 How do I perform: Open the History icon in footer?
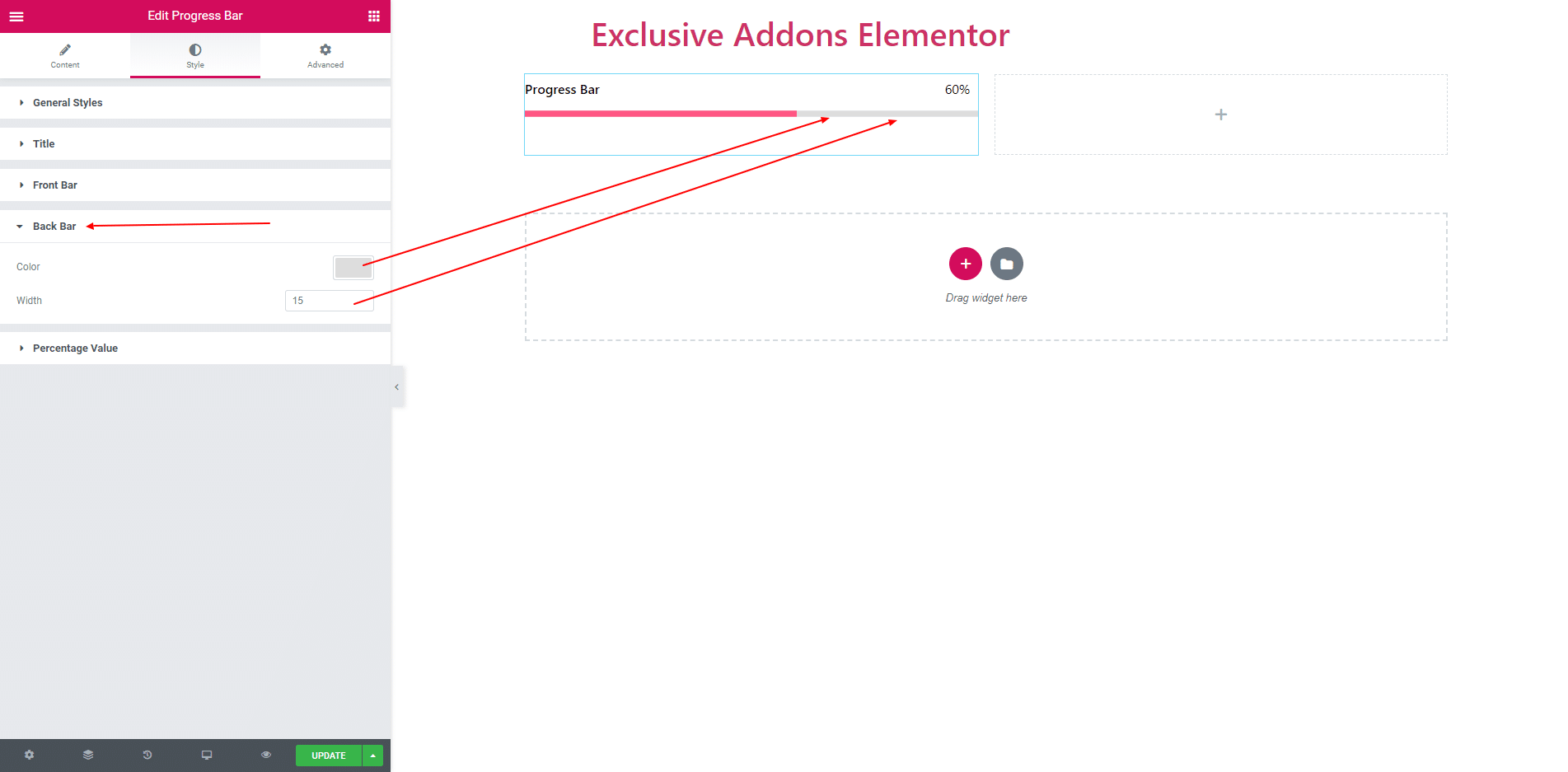click(x=147, y=755)
